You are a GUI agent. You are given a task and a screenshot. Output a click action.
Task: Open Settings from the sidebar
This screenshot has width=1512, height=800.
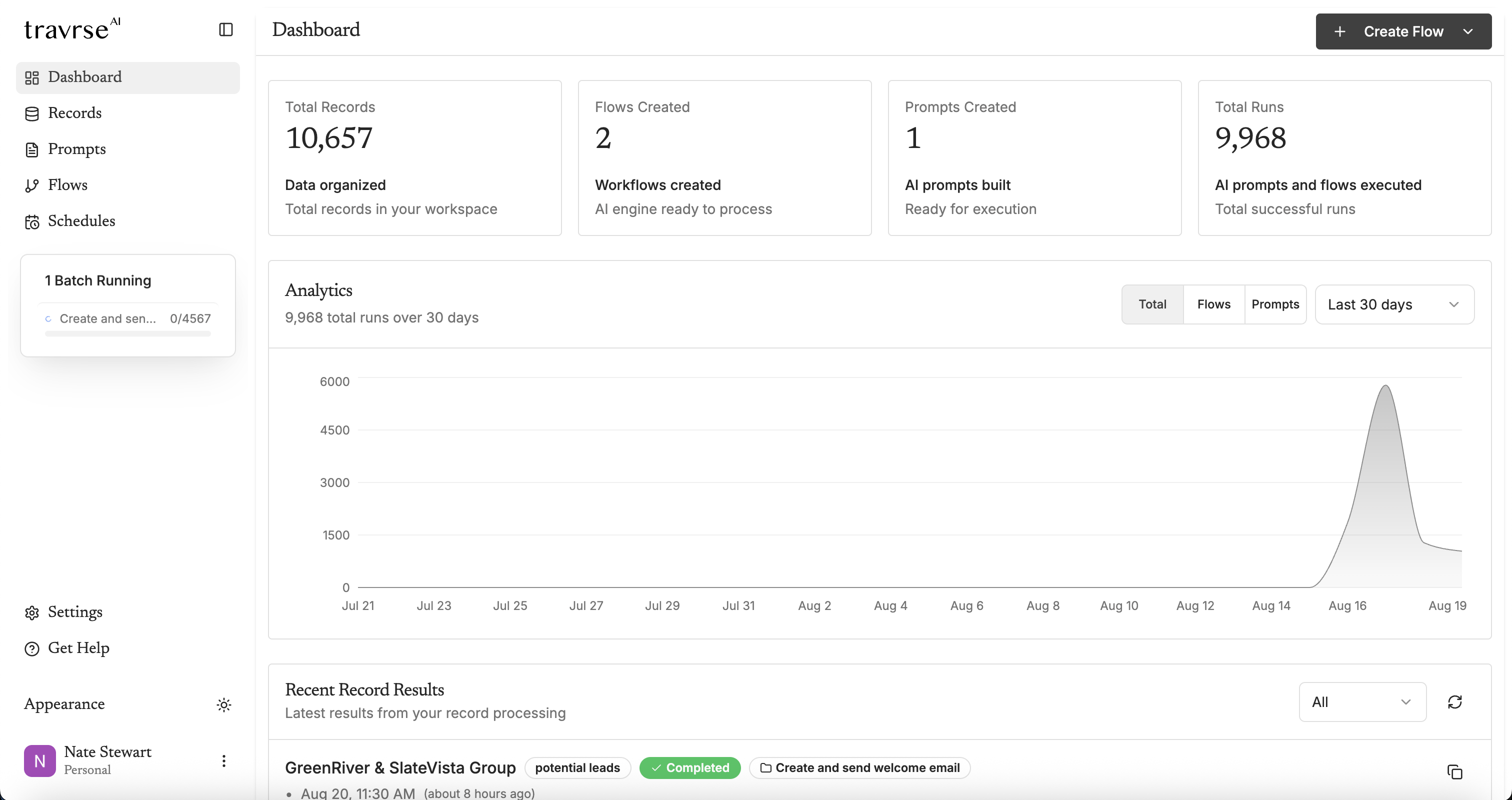[x=74, y=612]
